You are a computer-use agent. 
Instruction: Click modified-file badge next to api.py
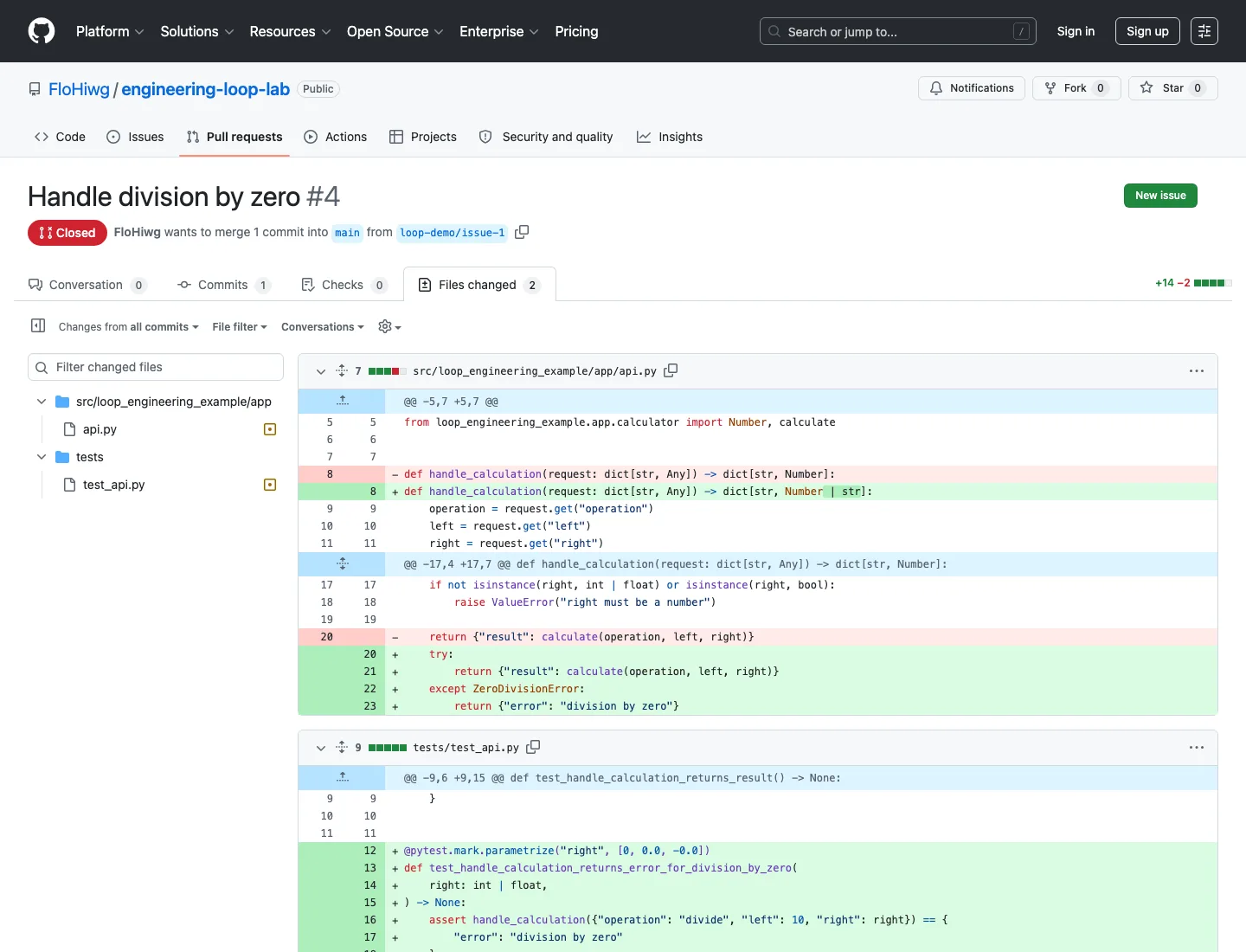coord(270,429)
